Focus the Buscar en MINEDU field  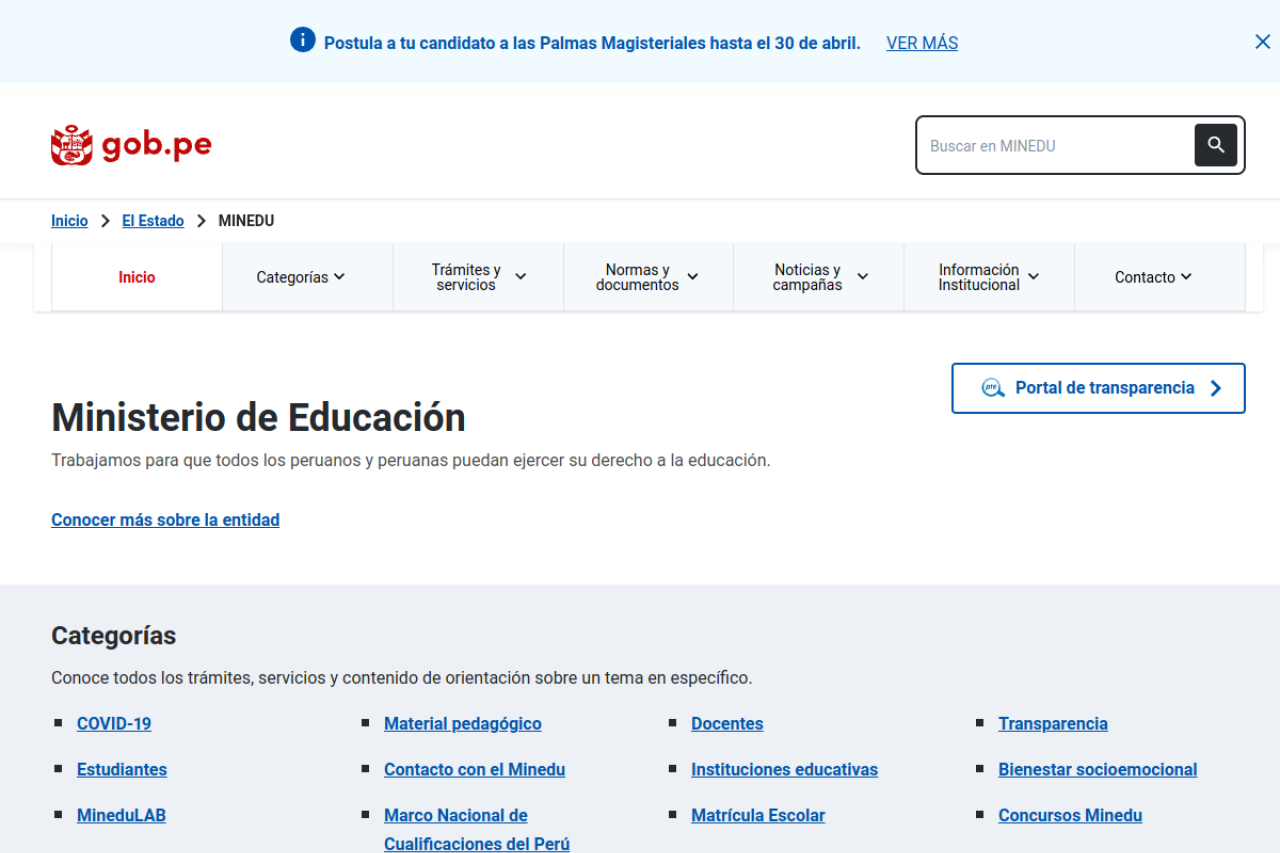(x=1055, y=146)
